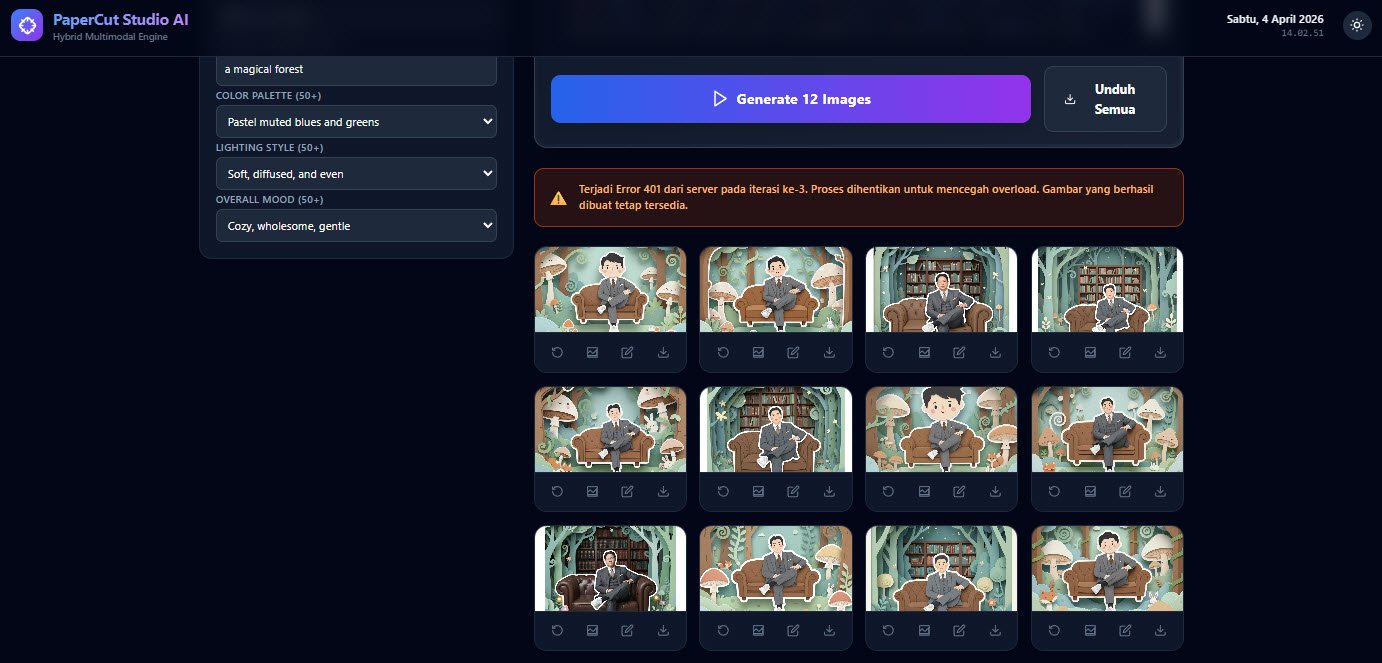
Task: Open the second thumbnail in the bottom row
Action: point(776,568)
